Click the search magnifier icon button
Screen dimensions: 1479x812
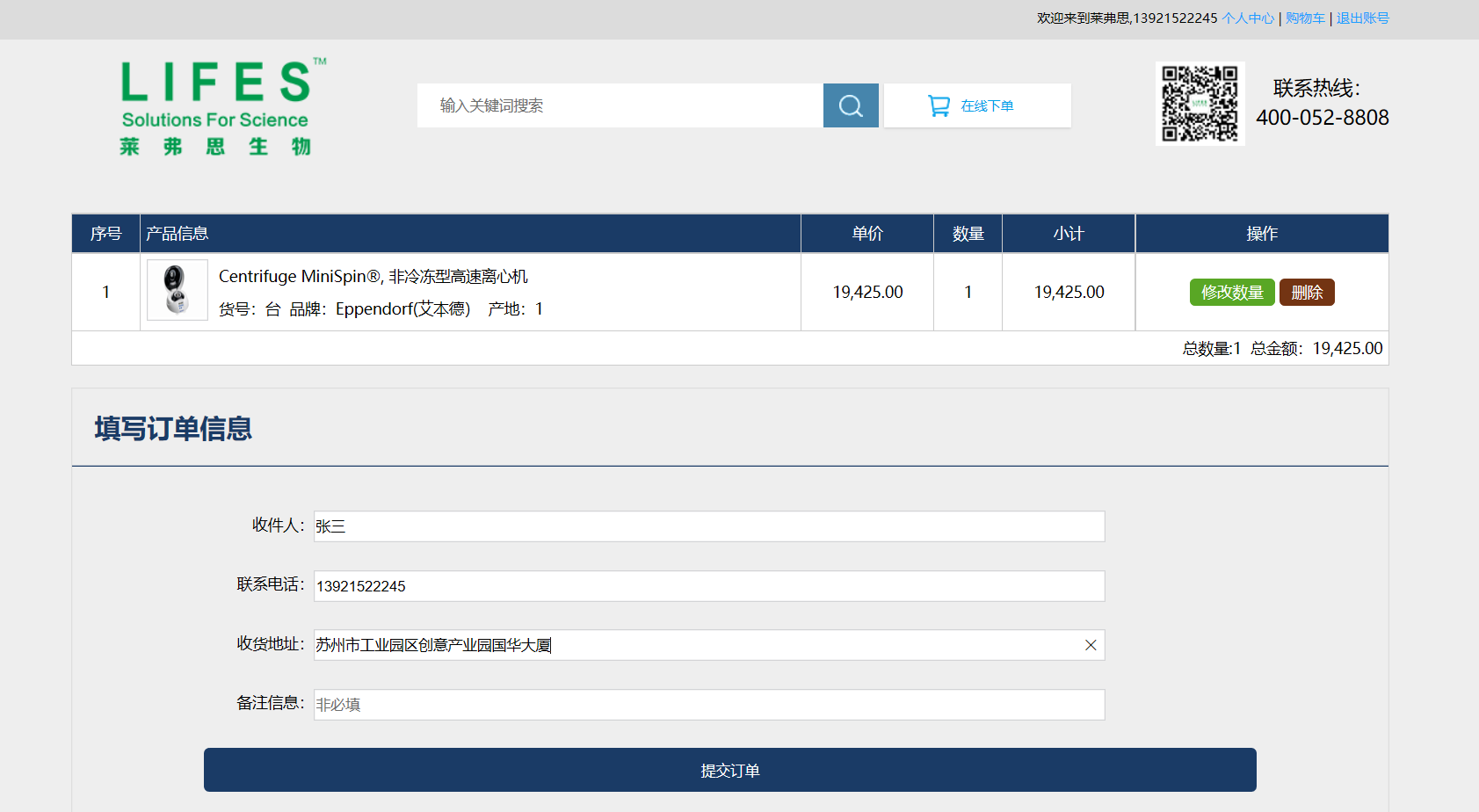[x=851, y=105]
